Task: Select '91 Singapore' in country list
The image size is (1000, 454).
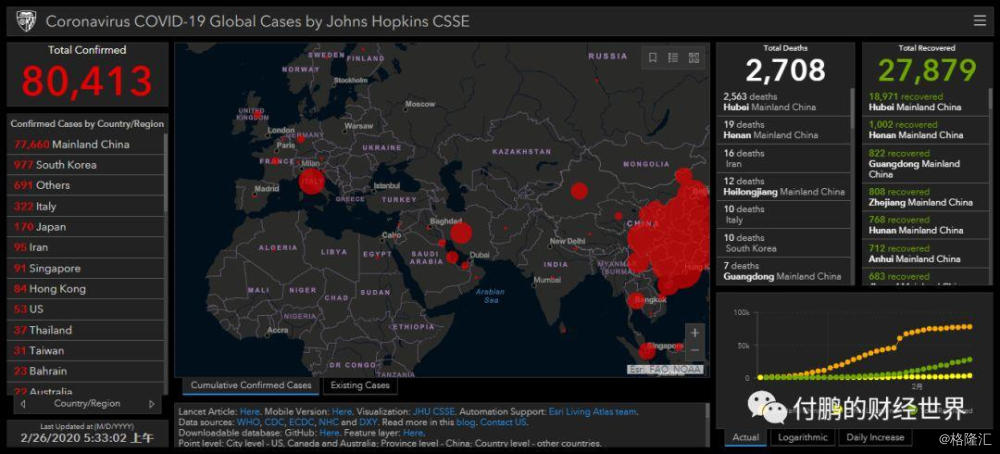Action: [x=86, y=268]
